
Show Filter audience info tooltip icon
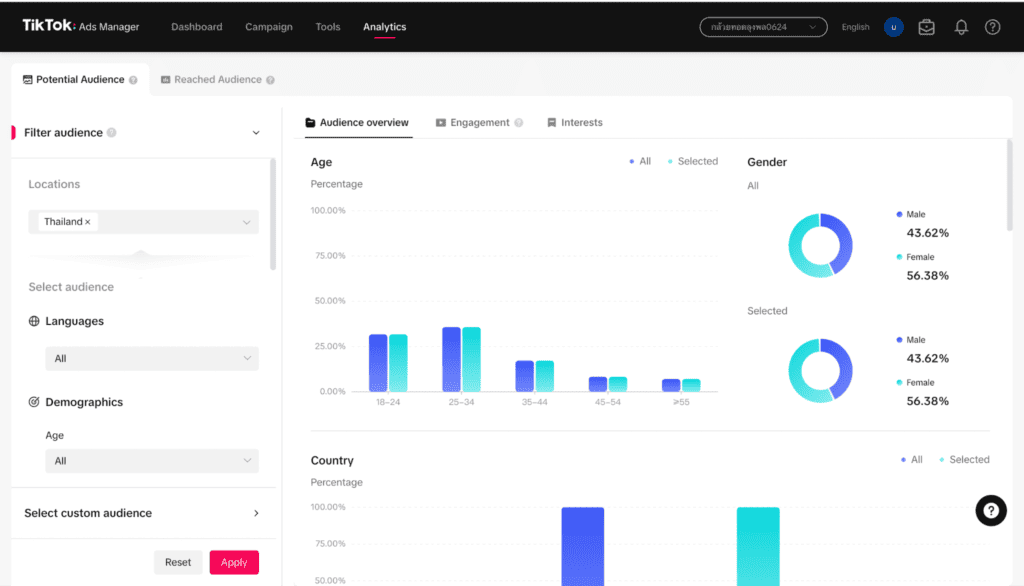[112, 133]
